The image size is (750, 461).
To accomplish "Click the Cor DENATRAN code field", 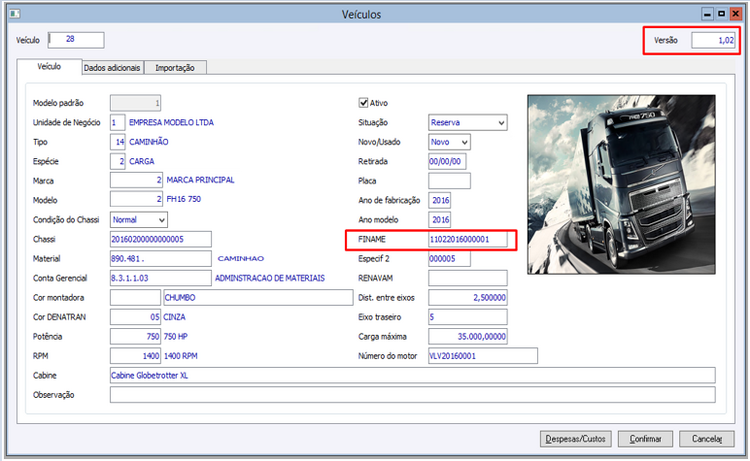I will [135, 317].
